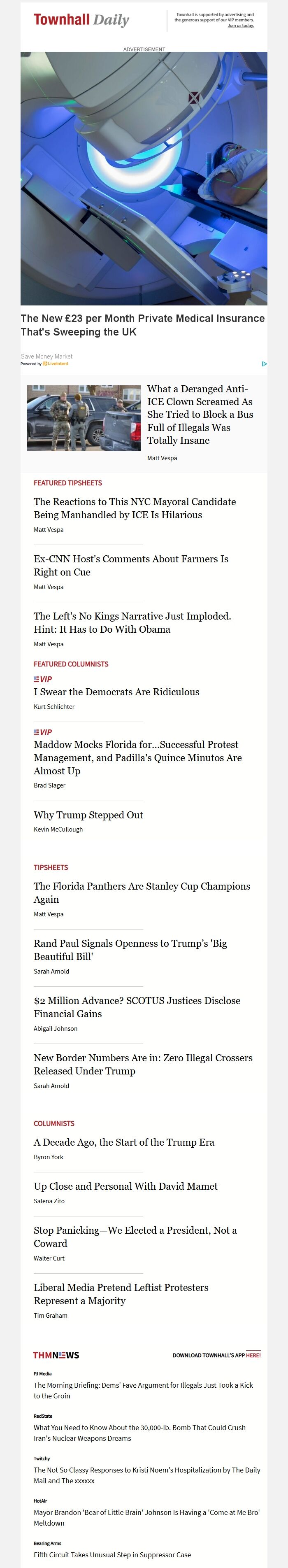Open the PJ Media Morning Briefing story
Screen dimensions: 288x1568
[x=143, y=1390]
